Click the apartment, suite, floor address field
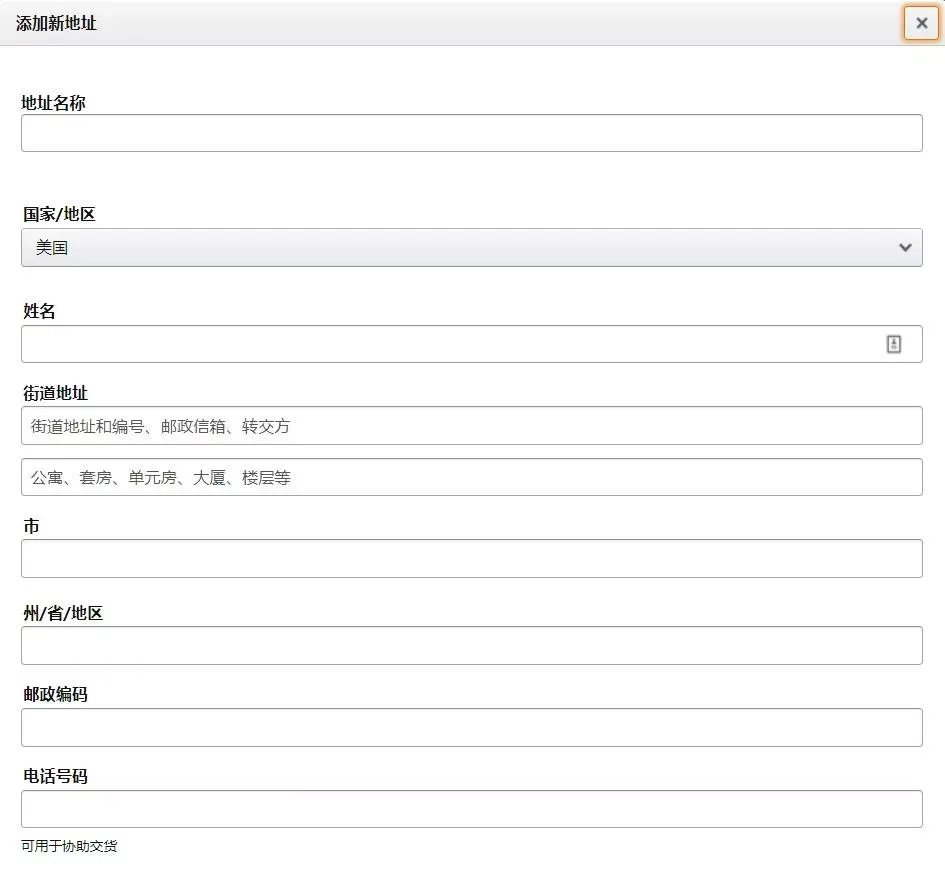Image resolution: width=945 pixels, height=870 pixels. pyautogui.click(x=471, y=477)
